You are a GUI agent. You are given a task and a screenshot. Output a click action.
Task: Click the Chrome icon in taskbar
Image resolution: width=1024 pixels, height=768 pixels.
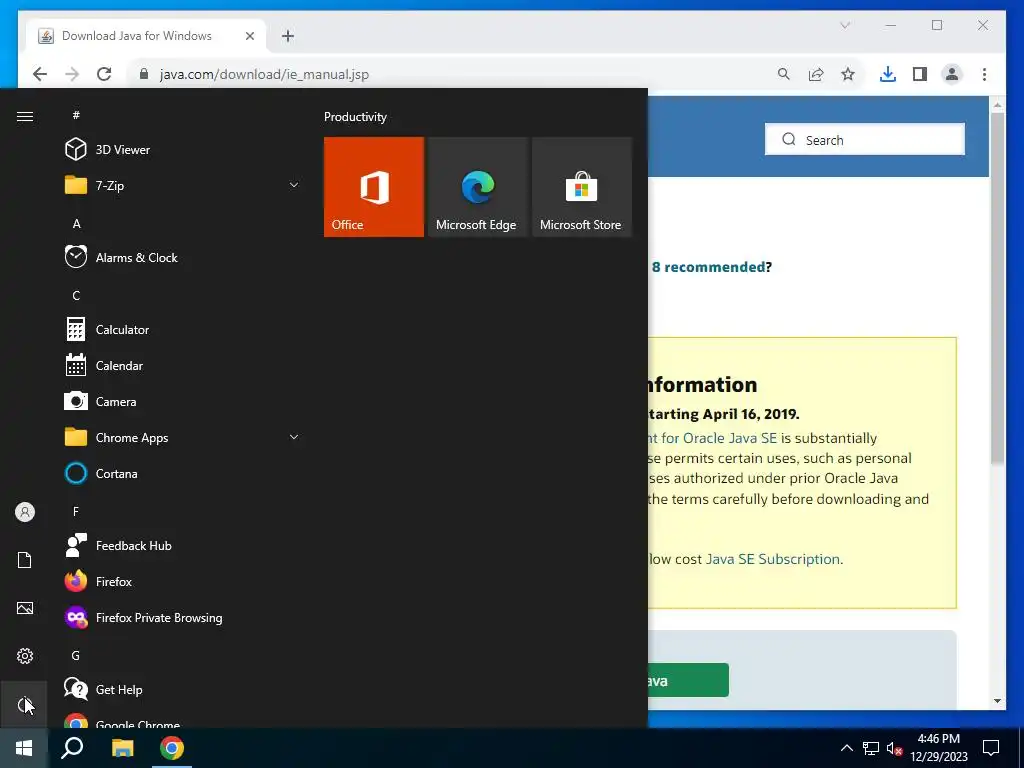coord(172,748)
